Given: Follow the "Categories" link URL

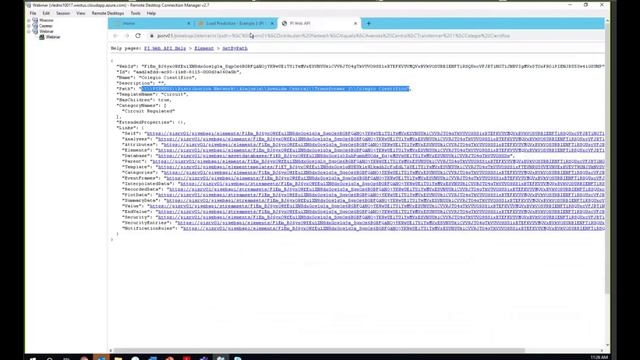Looking at the screenshot, I should (384, 173).
